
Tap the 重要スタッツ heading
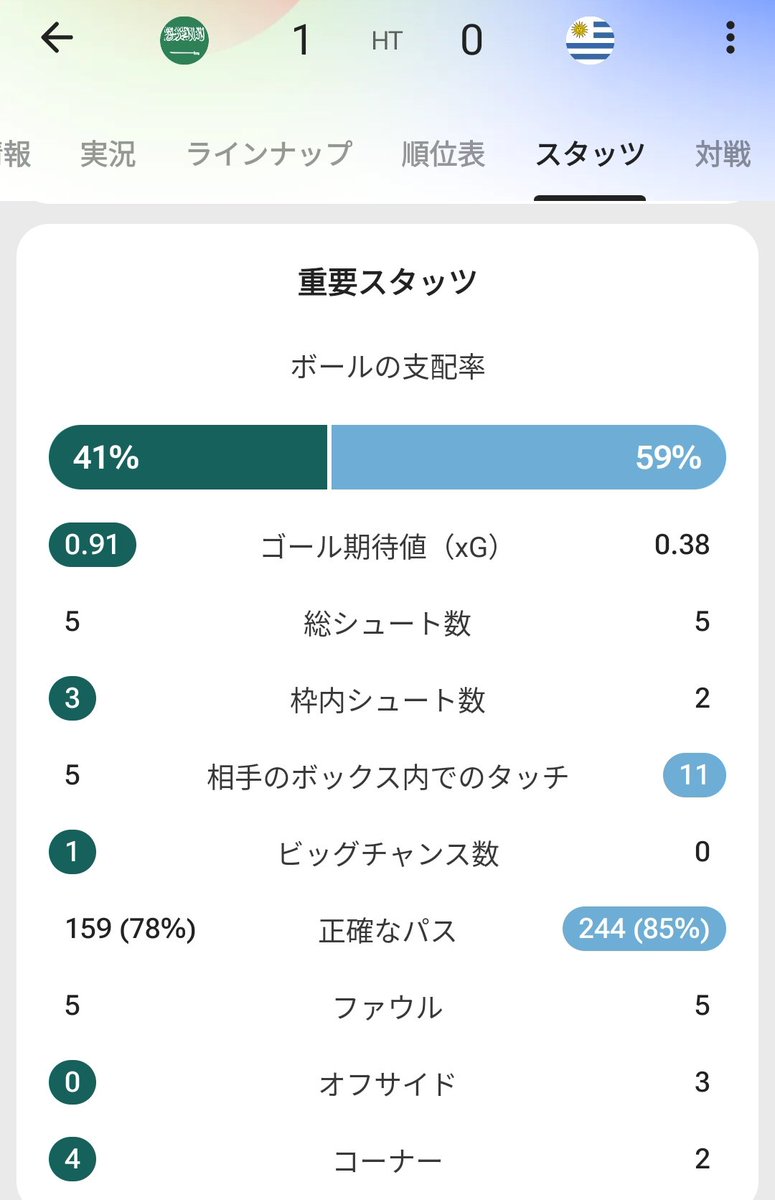(x=387, y=283)
